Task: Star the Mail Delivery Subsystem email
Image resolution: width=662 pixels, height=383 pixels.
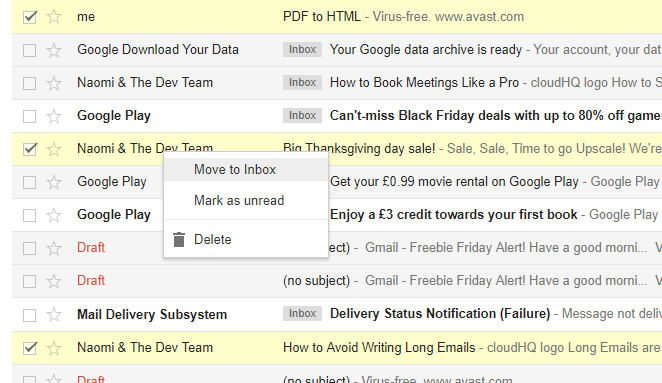Action: pyautogui.click(x=54, y=315)
